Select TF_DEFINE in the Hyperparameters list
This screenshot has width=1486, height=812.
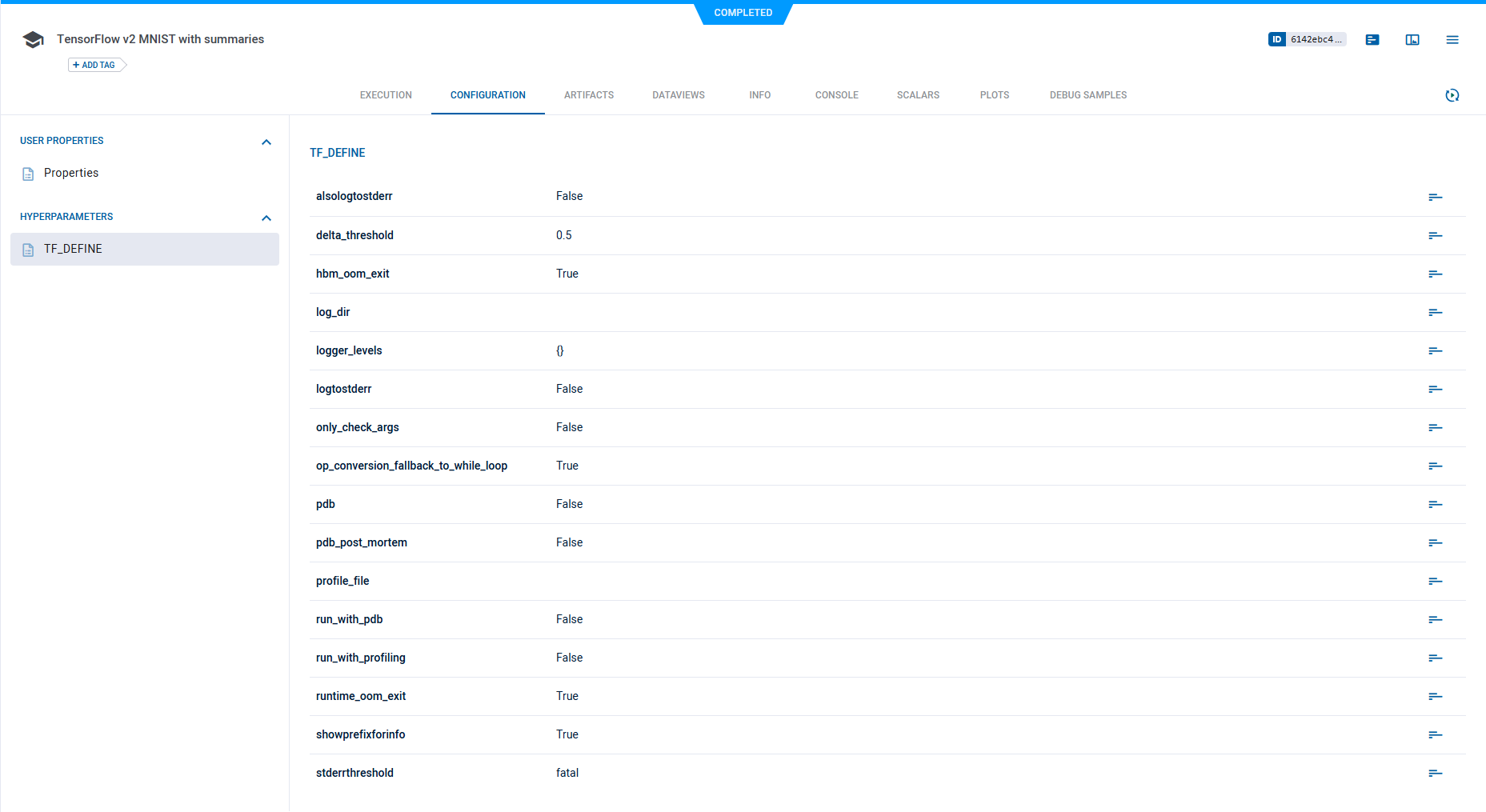point(73,249)
